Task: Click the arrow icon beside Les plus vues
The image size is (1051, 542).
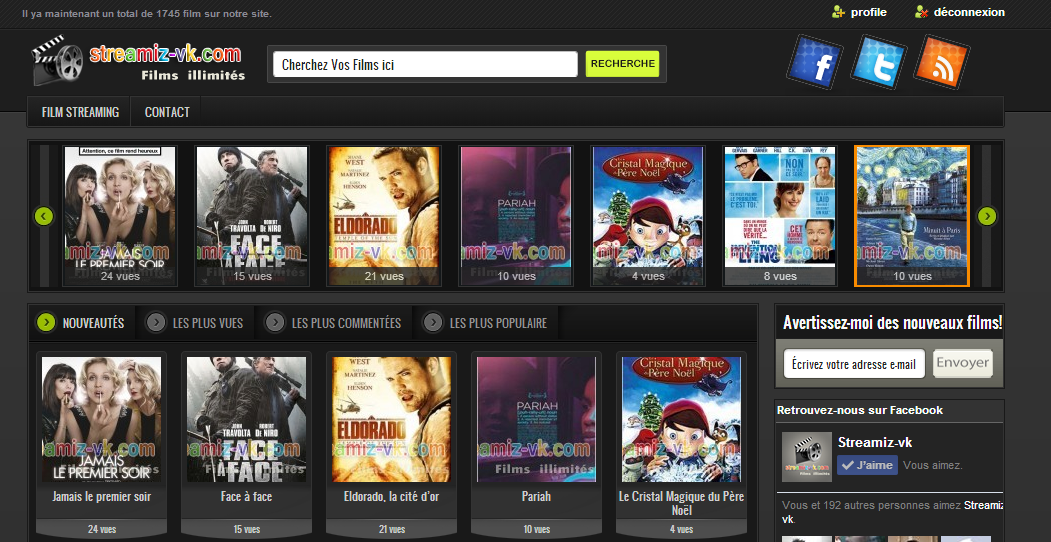Action: tap(156, 323)
